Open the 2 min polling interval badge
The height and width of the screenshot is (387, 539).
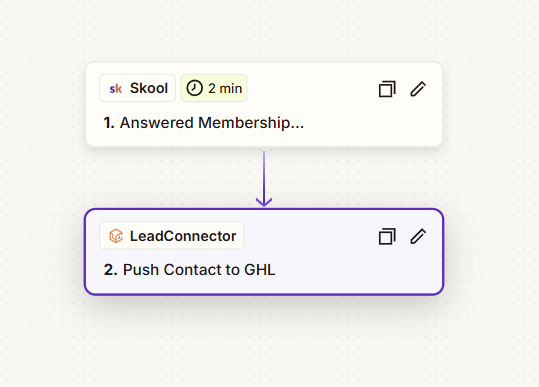pyautogui.click(x=214, y=88)
